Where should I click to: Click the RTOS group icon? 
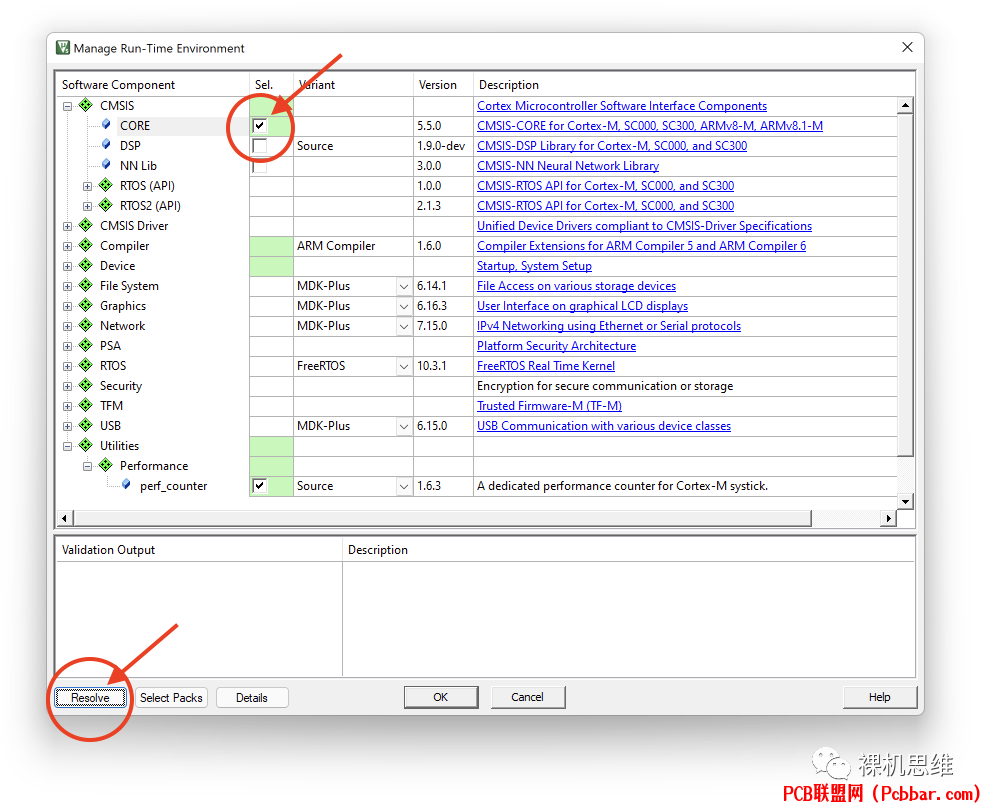click(x=86, y=366)
